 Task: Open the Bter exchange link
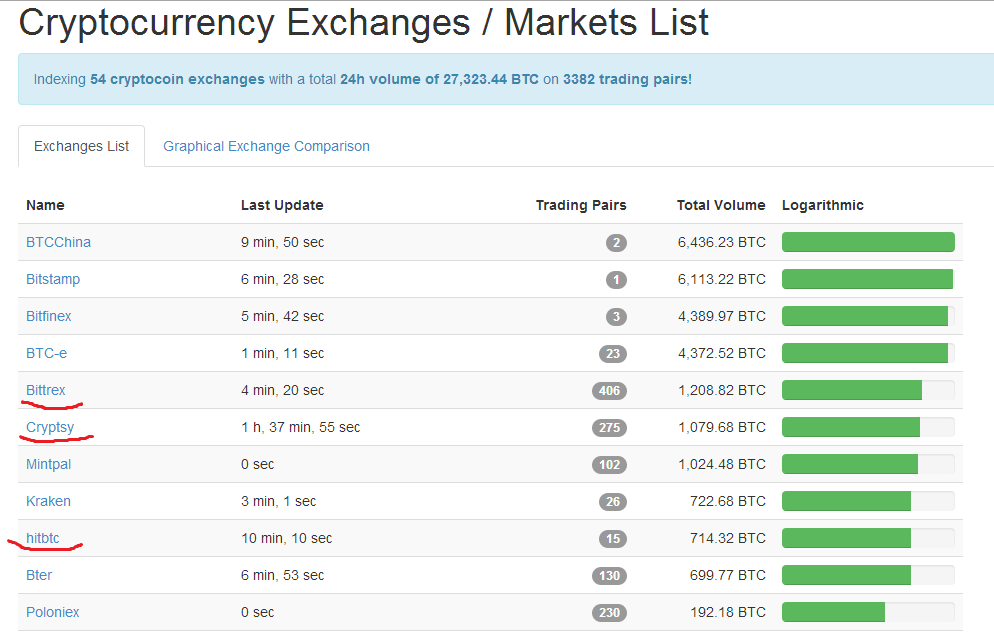tap(39, 575)
